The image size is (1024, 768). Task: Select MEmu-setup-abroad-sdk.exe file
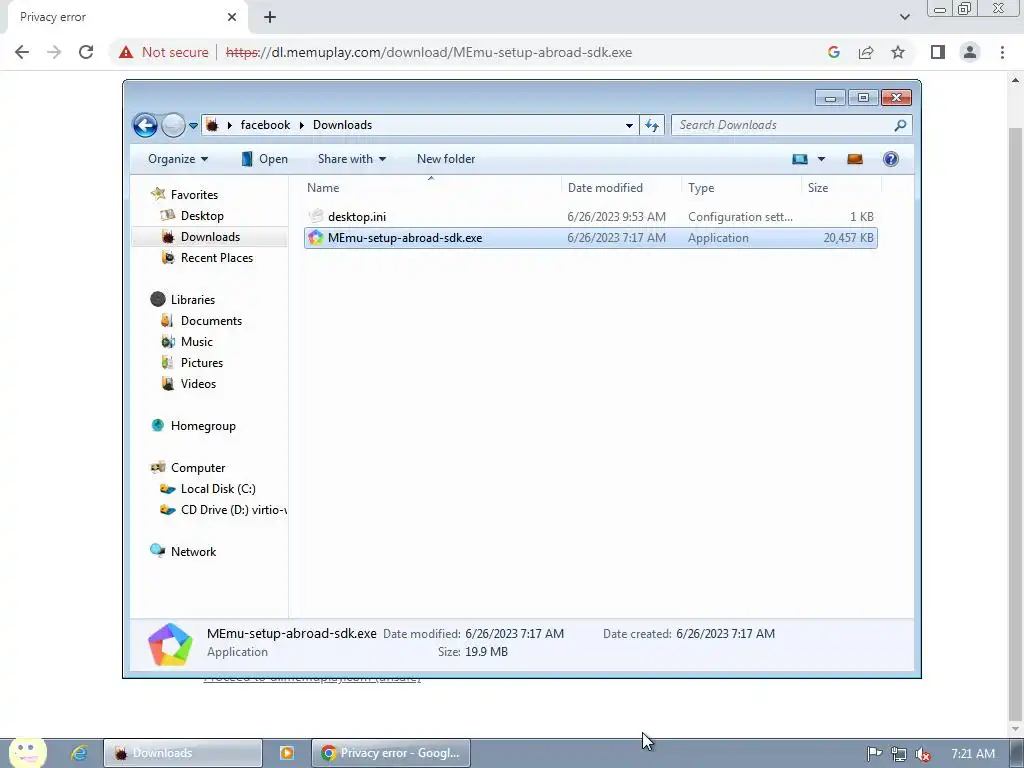click(590, 238)
